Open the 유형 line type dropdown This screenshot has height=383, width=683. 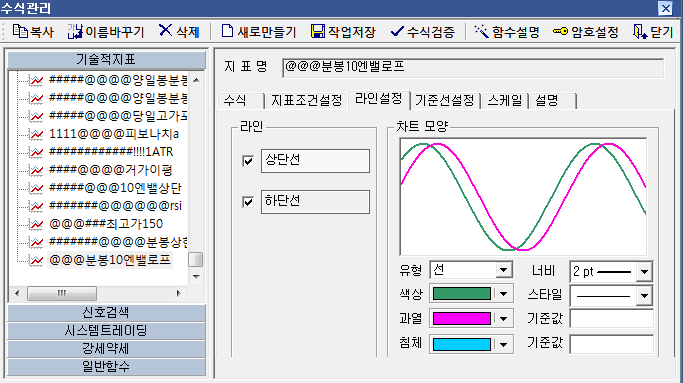click(504, 270)
